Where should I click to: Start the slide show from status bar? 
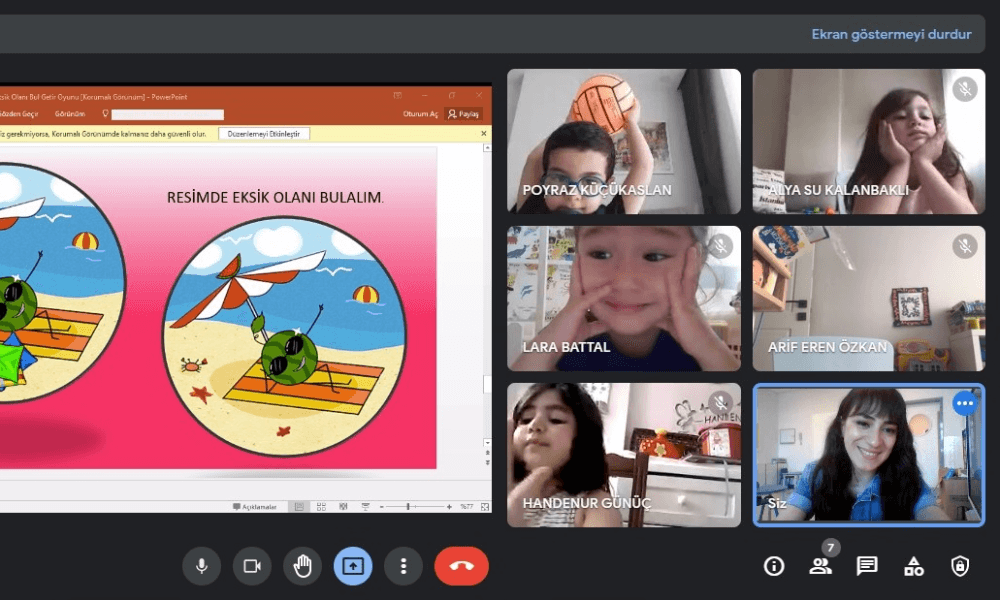(x=365, y=507)
